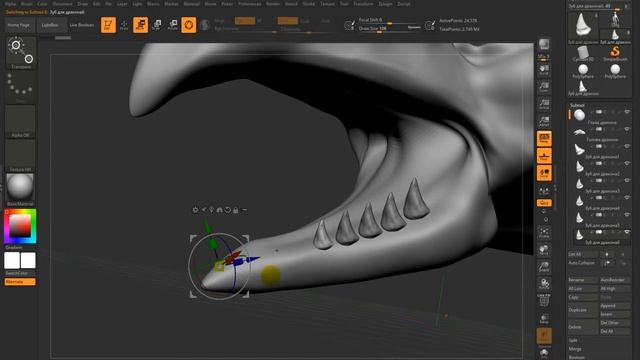Viewport: 640px width, 360px height.
Task: Open the Zplugin menu
Action: click(x=385, y=4)
